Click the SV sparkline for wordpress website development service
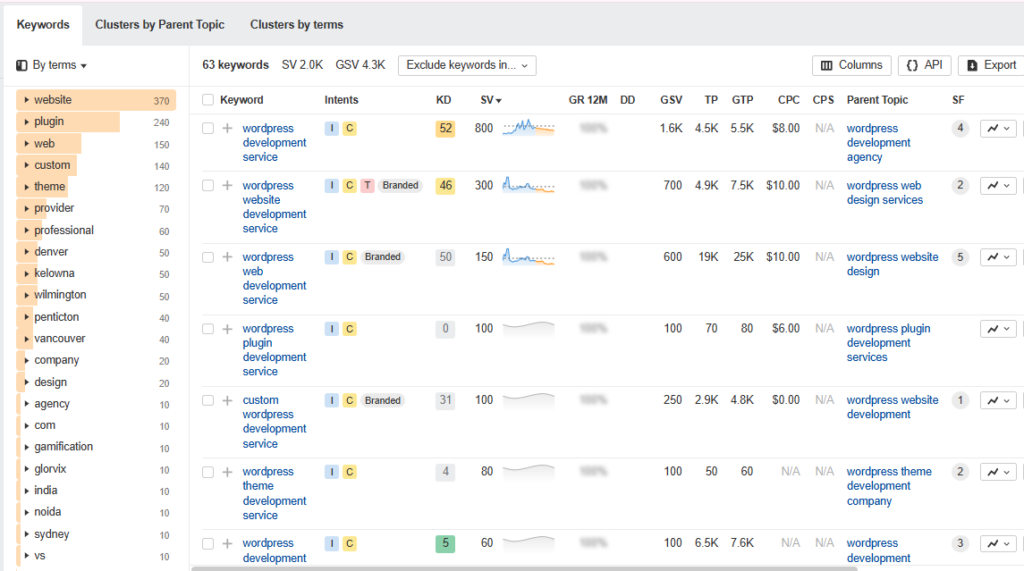Viewport: 1024px width, 571px height. point(528,186)
